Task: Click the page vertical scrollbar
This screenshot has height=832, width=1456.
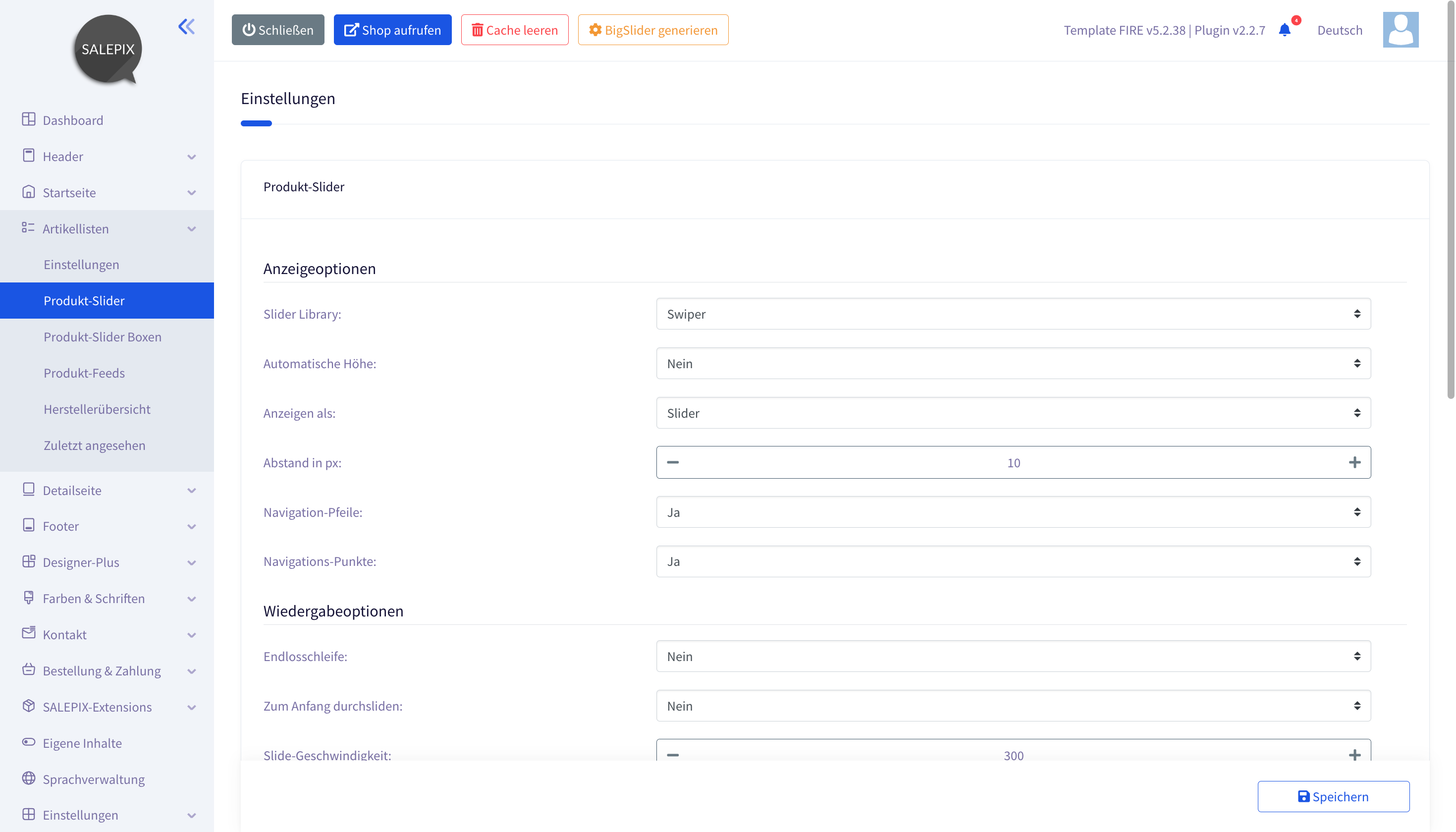Action: 1450,200
